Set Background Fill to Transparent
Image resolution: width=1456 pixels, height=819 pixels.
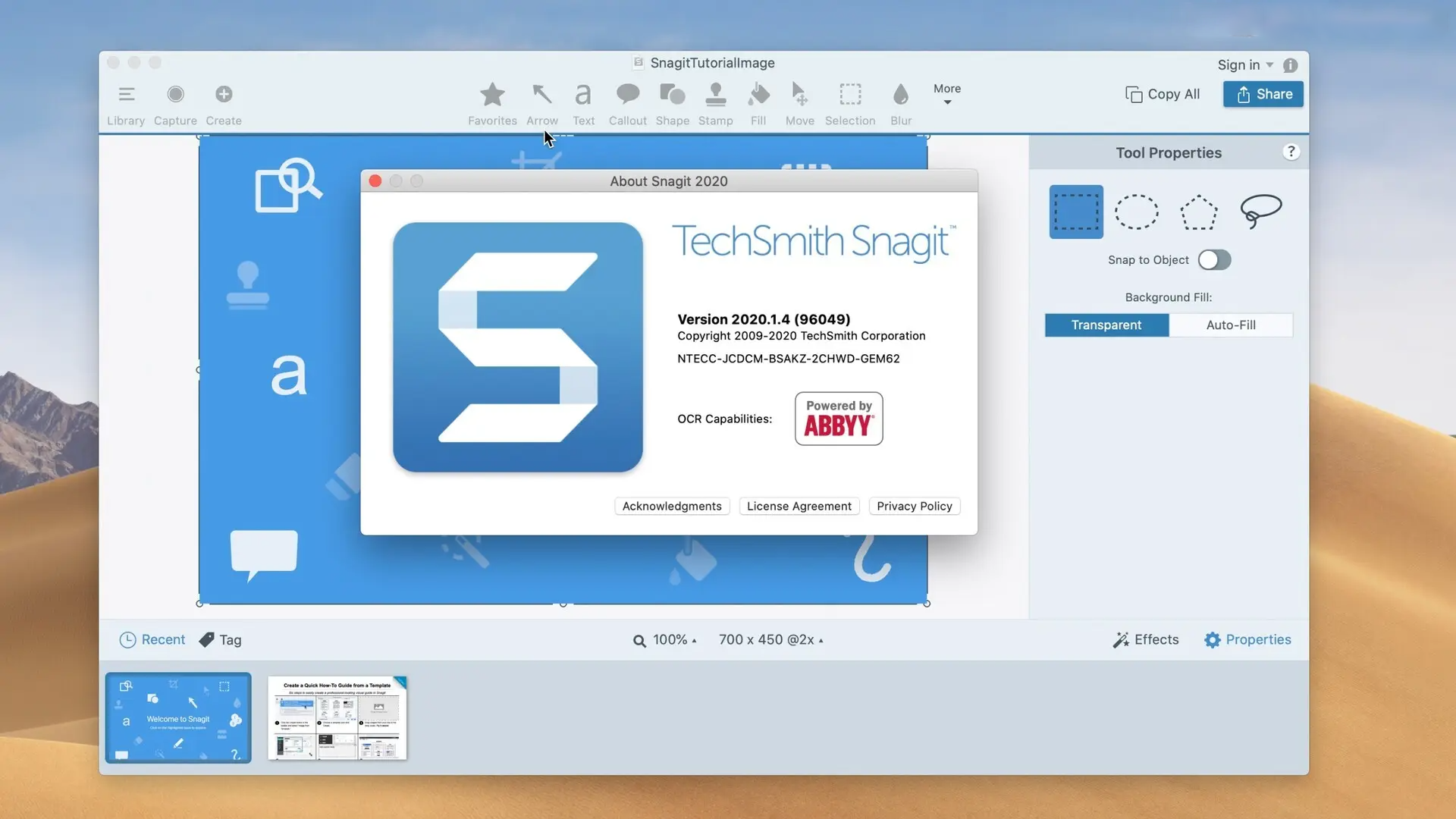coord(1106,325)
